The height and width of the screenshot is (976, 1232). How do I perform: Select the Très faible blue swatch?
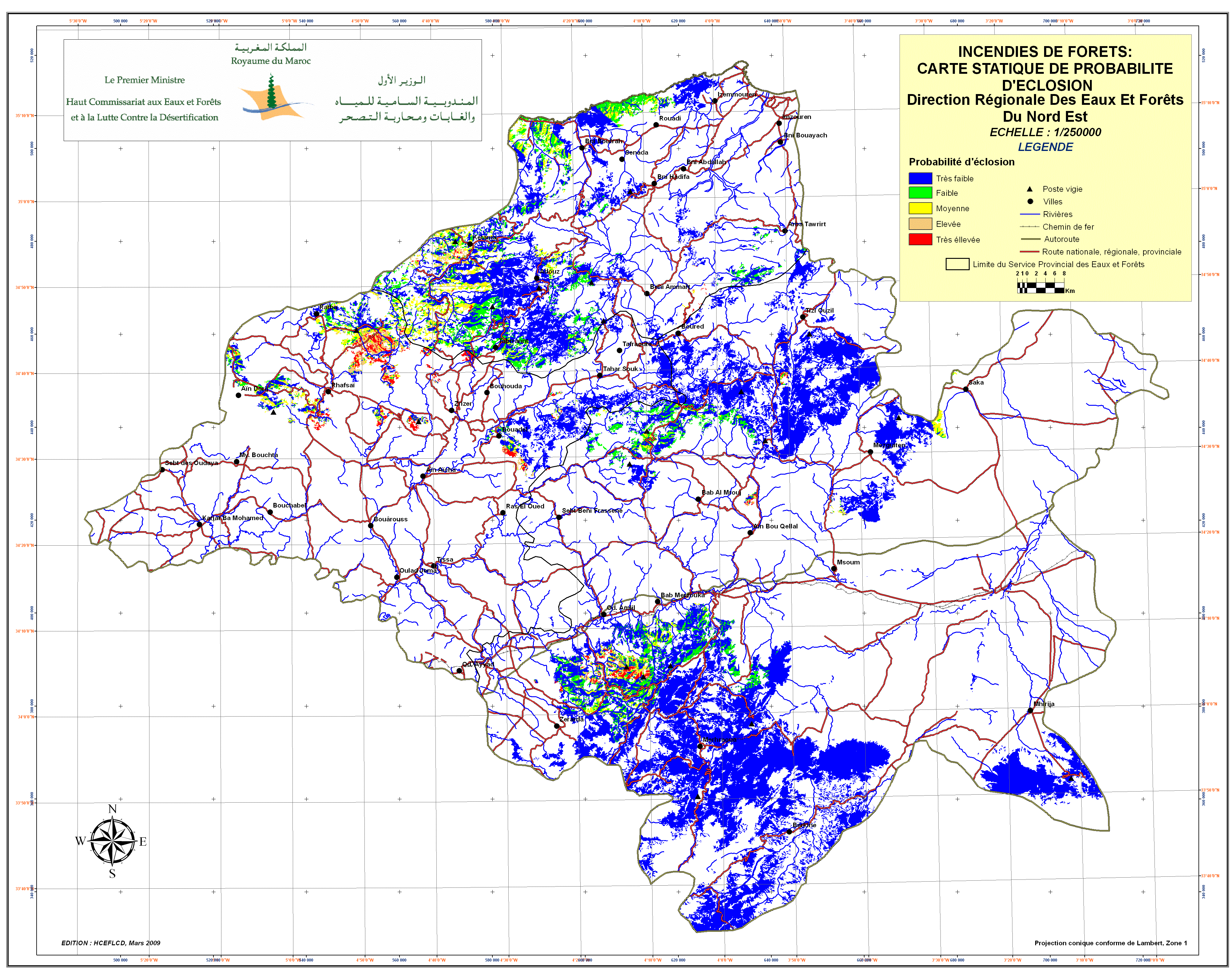pyautogui.click(x=920, y=179)
